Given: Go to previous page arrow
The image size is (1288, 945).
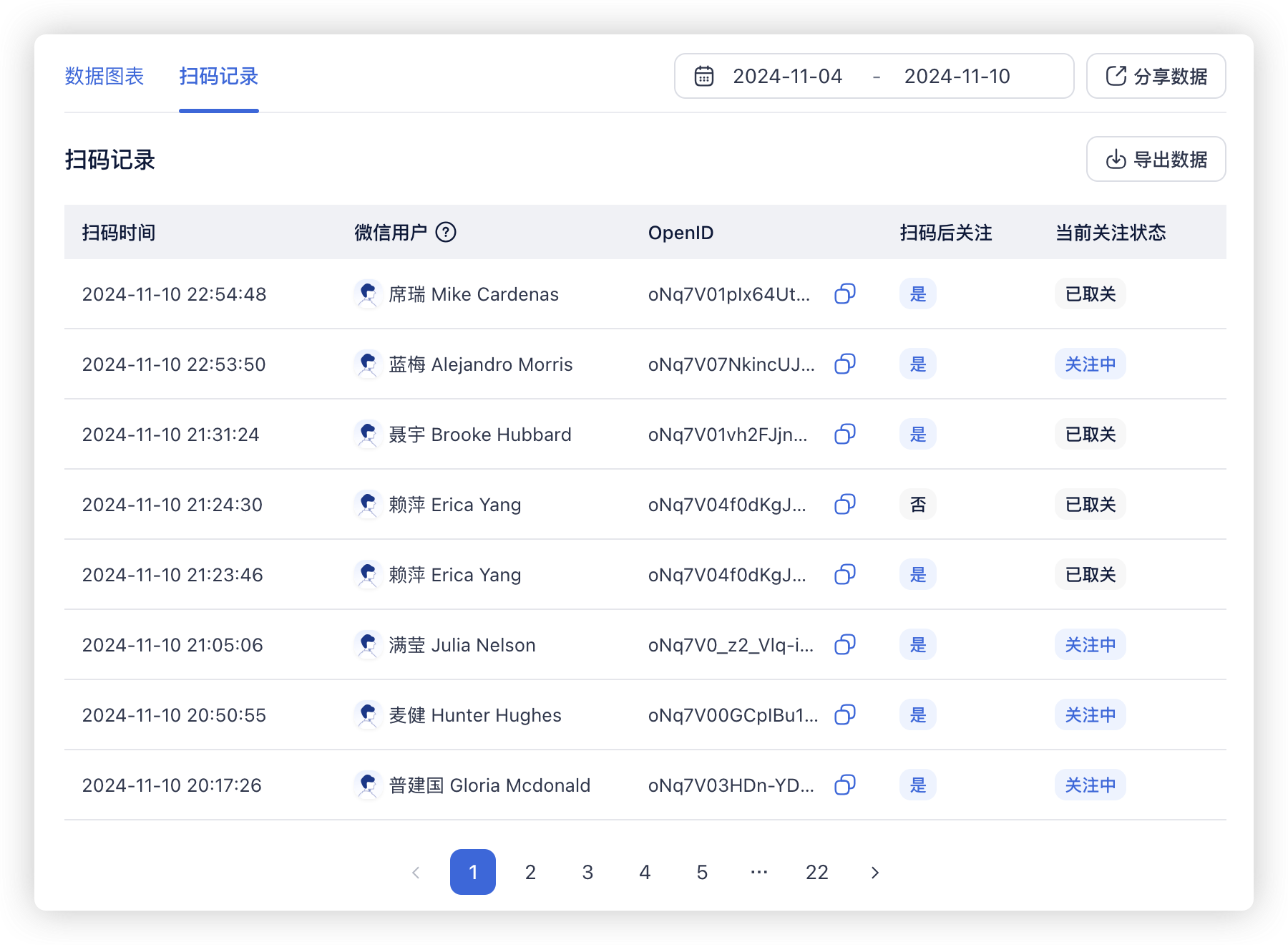Looking at the screenshot, I should 416,872.
